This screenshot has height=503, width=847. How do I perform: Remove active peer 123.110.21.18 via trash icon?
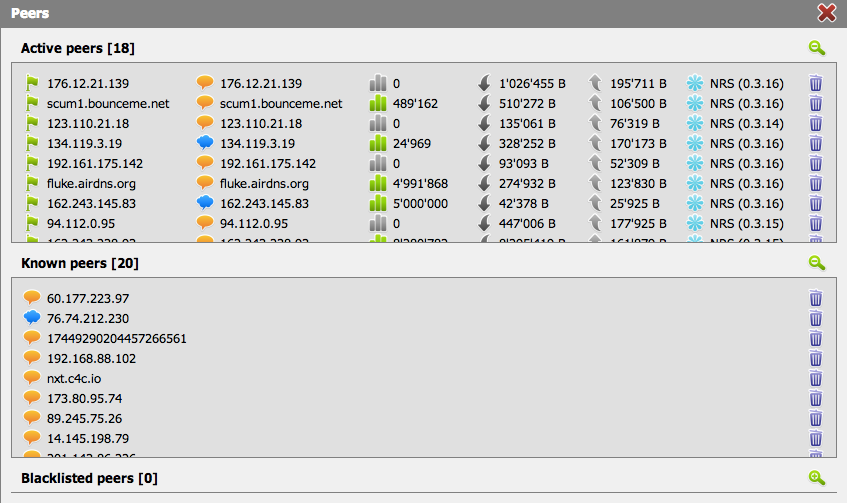click(816, 123)
